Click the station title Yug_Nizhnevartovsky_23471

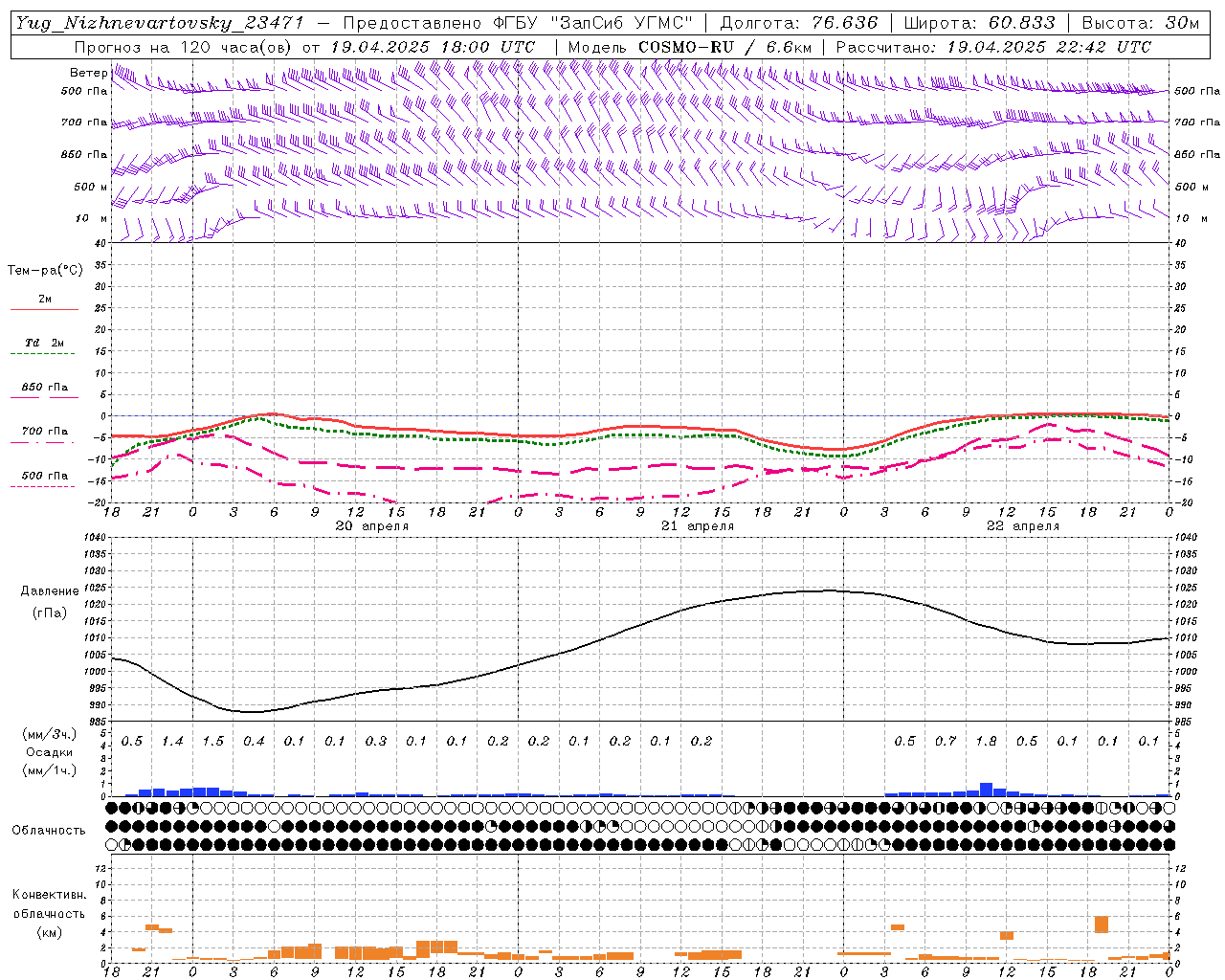tap(160, 23)
